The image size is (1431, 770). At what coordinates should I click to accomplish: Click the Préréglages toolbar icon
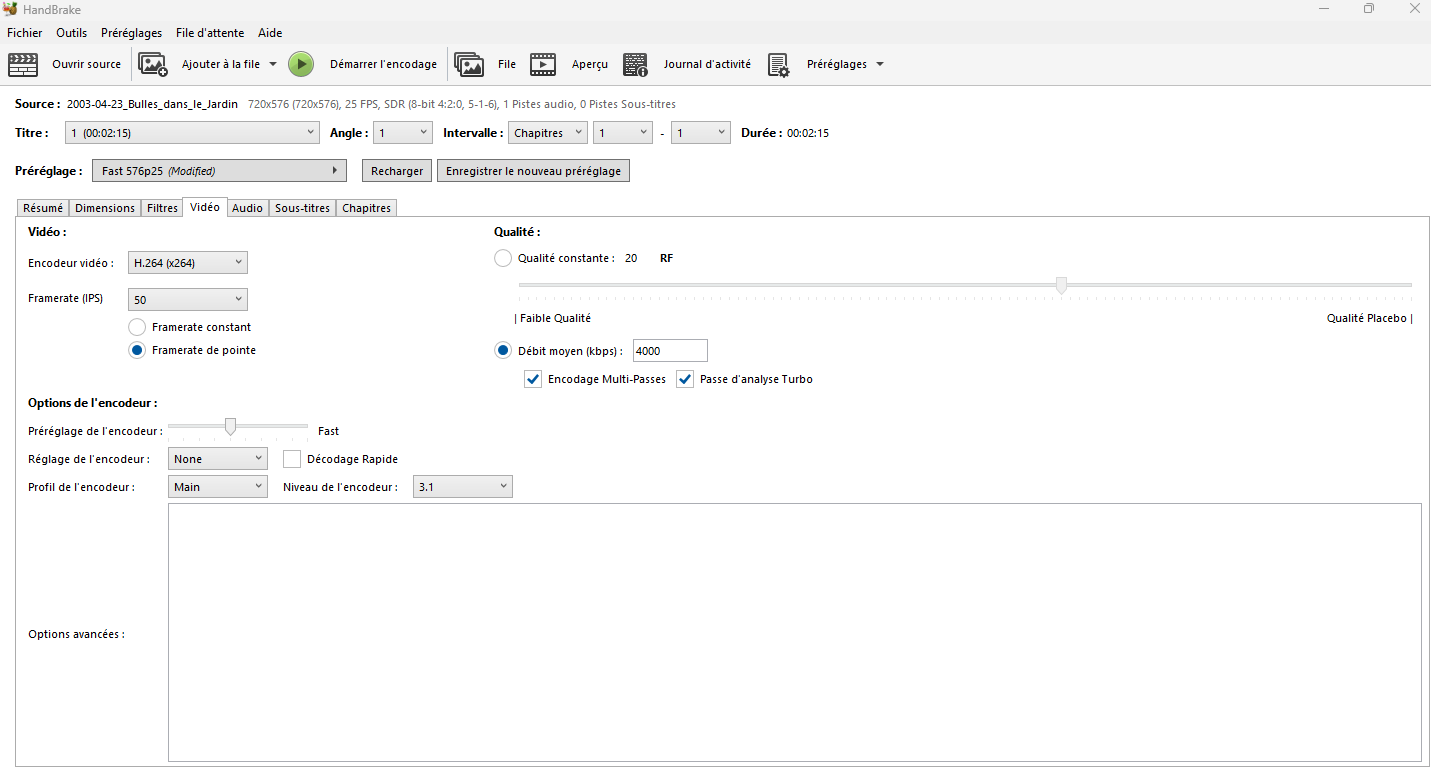779,64
